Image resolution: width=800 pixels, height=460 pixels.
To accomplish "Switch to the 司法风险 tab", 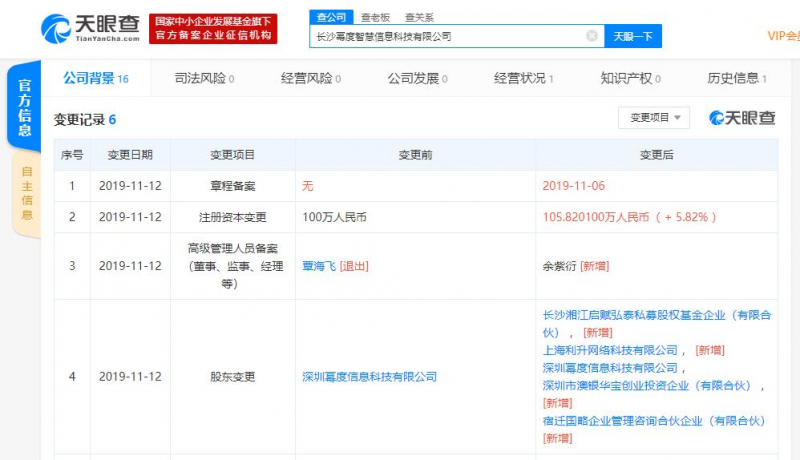I will pyautogui.click(x=204, y=79).
